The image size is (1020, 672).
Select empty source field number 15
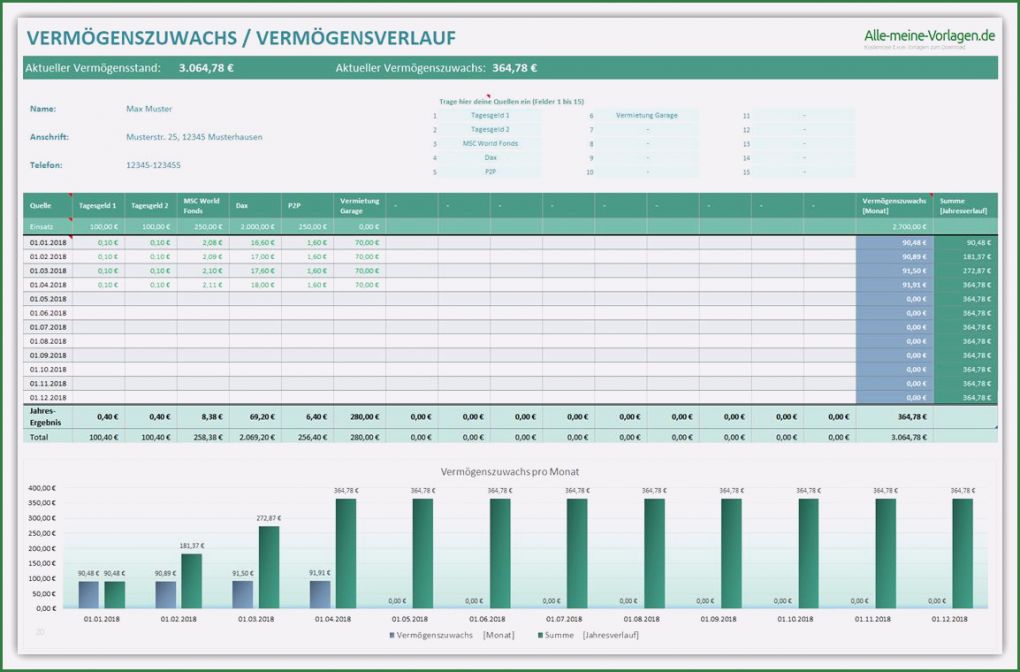point(803,172)
